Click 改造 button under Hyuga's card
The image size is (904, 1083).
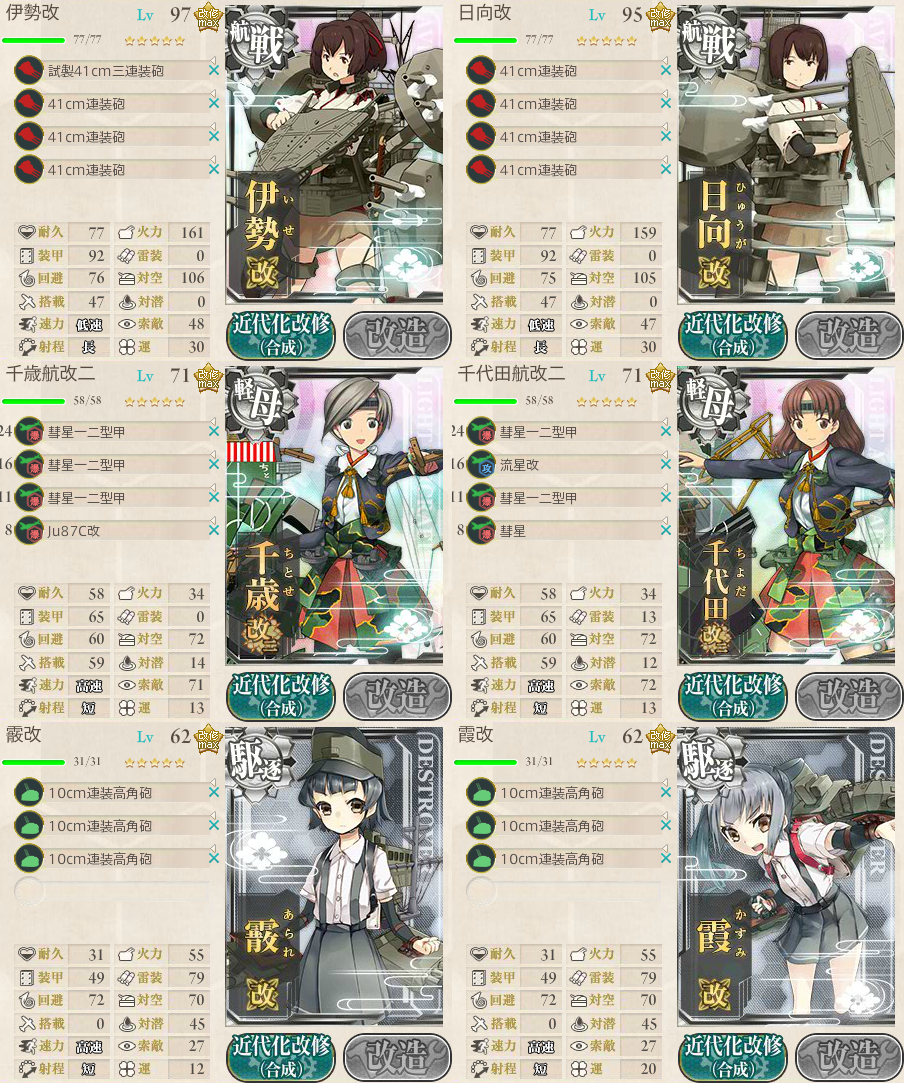click(849, 335)
